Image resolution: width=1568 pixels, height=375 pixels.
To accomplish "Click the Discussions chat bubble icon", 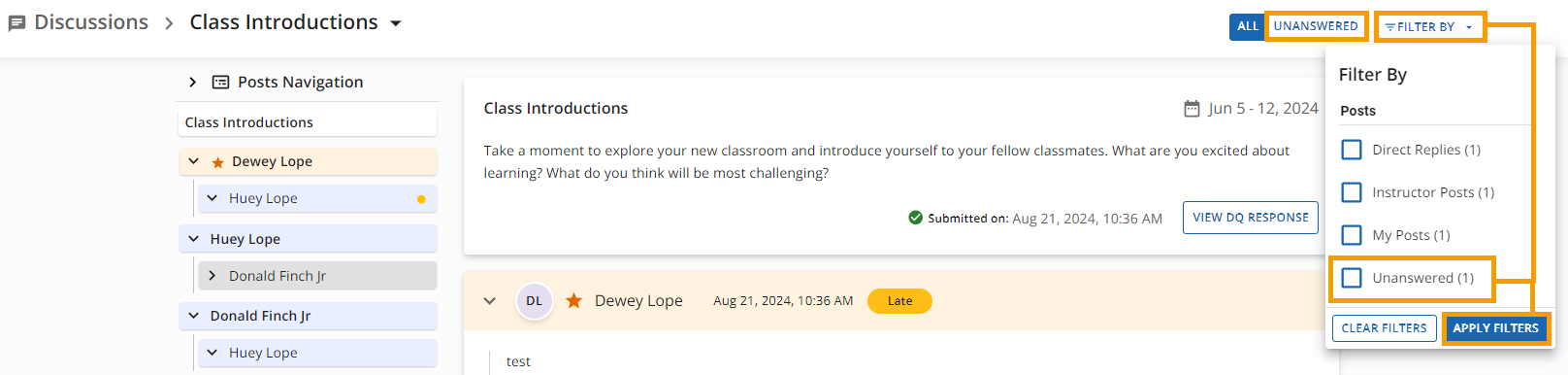I will 16,23.
